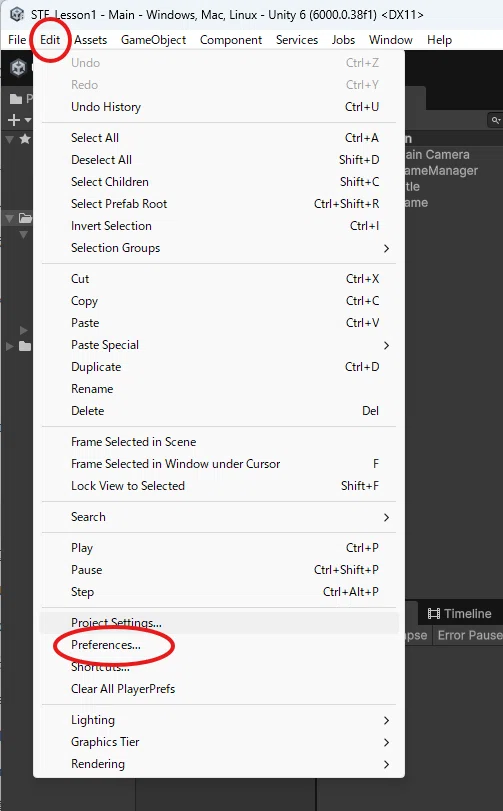Open the File menu
This screenshot has width=503, height=811.
click(17, 40)
